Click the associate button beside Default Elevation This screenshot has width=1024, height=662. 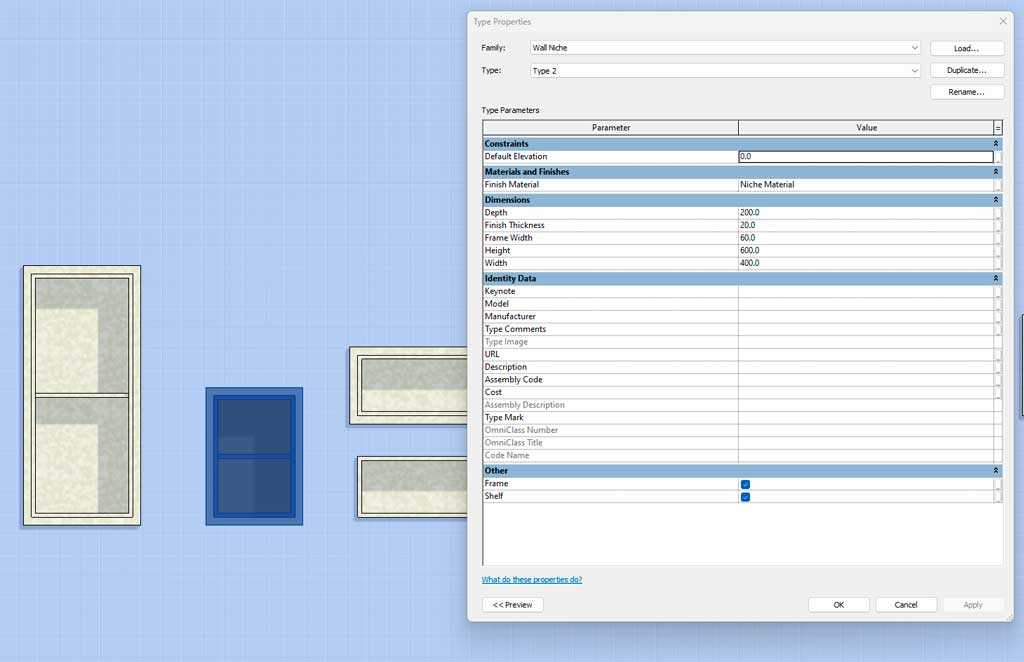tap(998, 157)
